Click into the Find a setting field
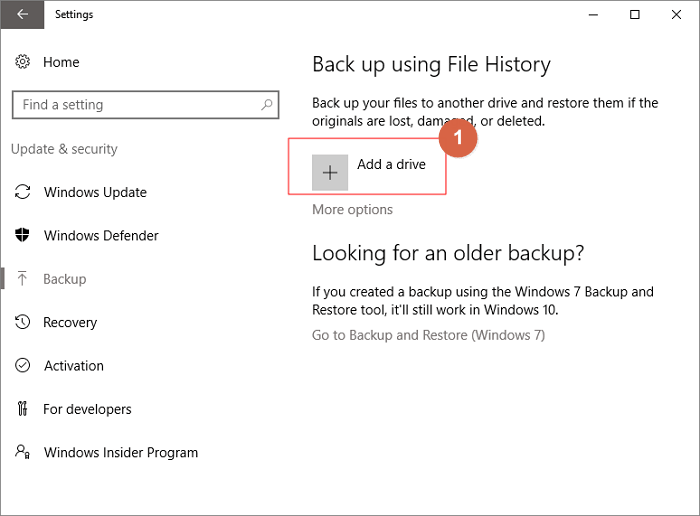This screenshot has width=700, height=516. point(146,105)
